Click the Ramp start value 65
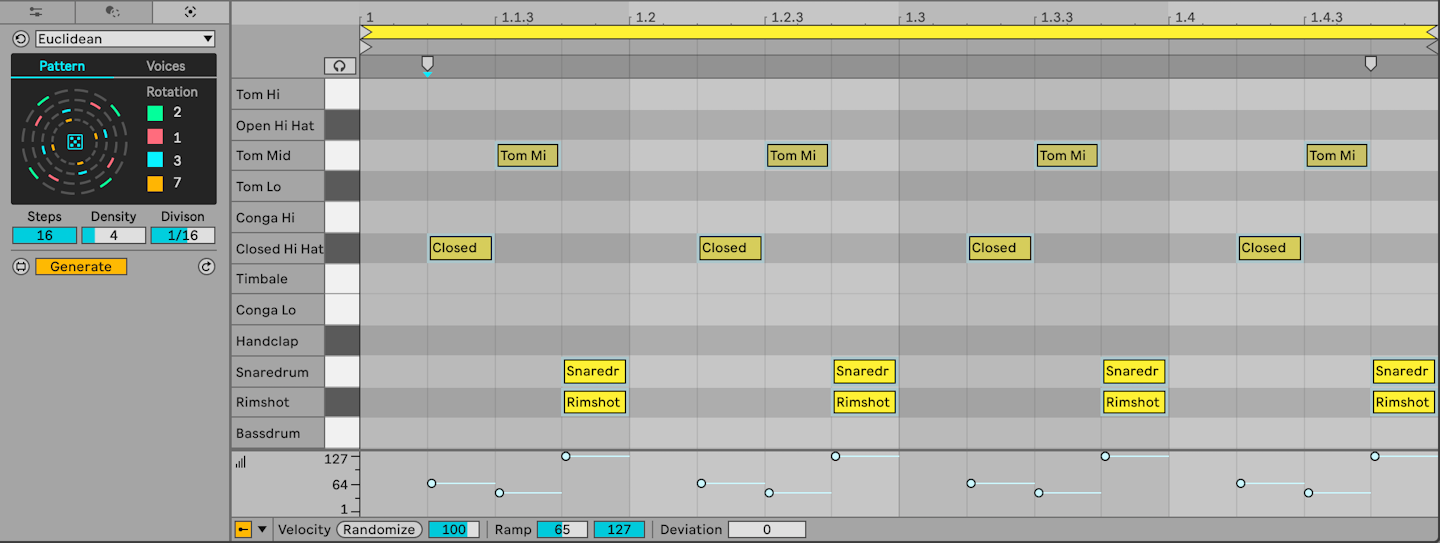The width and height of the screenshot is (1440, 543). (562, 529)
